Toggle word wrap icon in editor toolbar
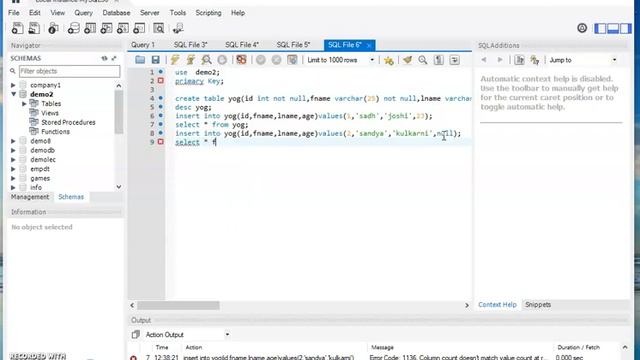The image size is (640, 360). coord(454,60)
